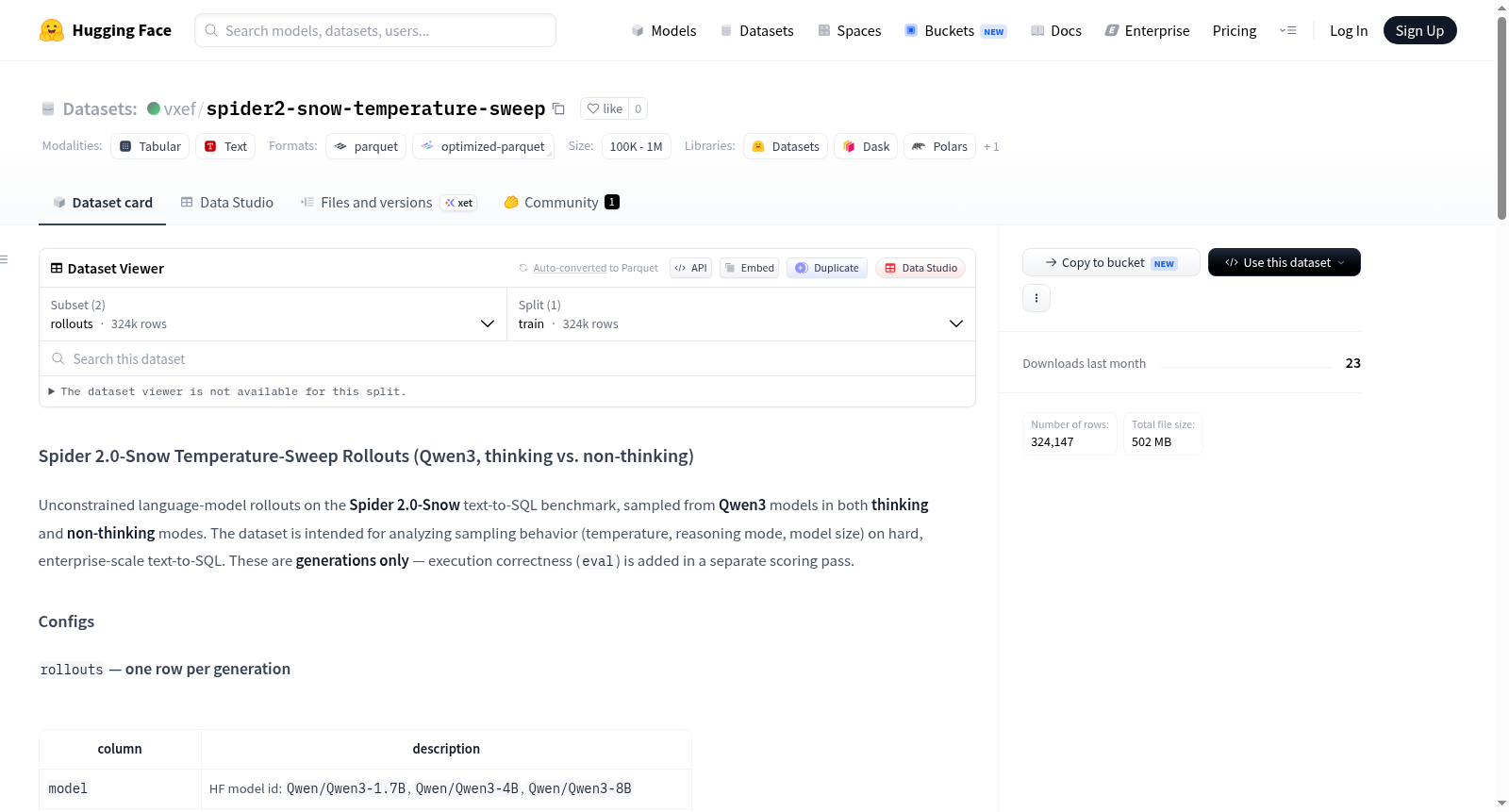Screen dimensions: 1509x812
Task: Open the Use this dataset dropdown
Action: (x=1285, y=262)
